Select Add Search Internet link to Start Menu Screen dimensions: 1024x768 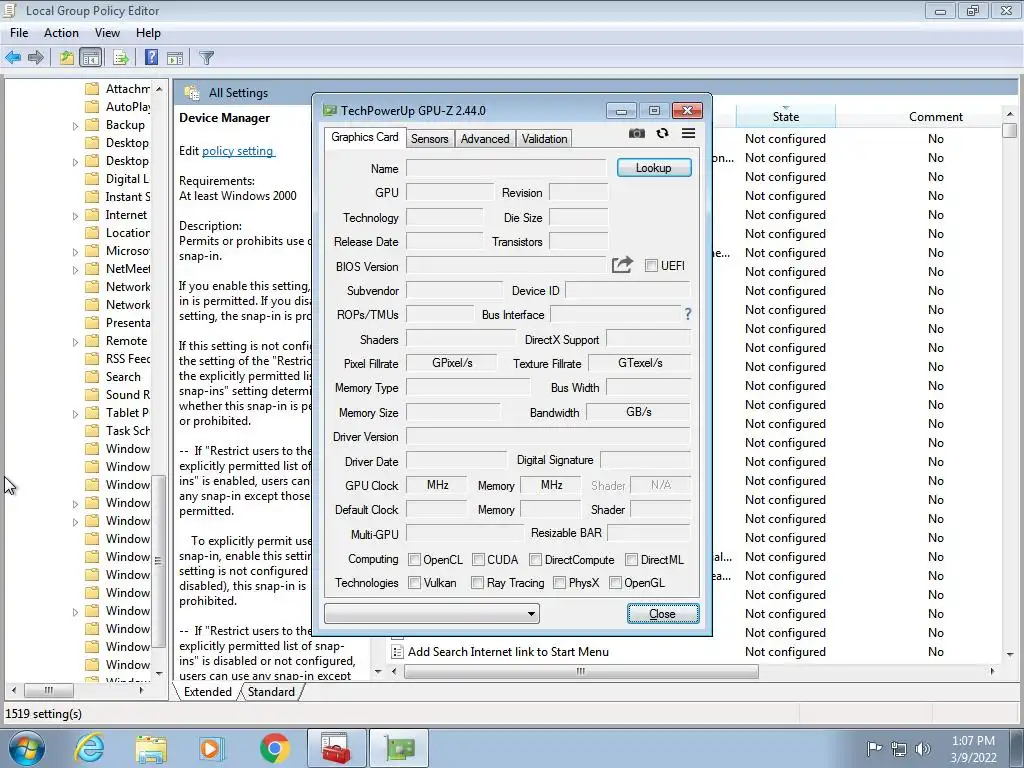(x=508, y=652)
